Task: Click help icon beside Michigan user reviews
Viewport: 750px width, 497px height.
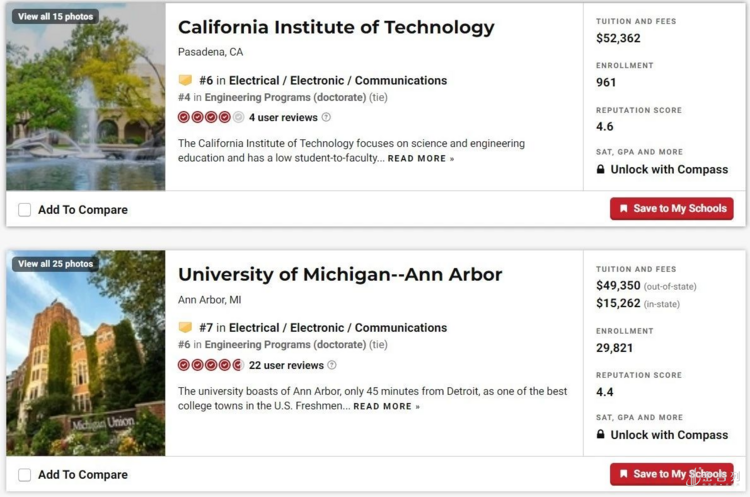Action: 332,365
